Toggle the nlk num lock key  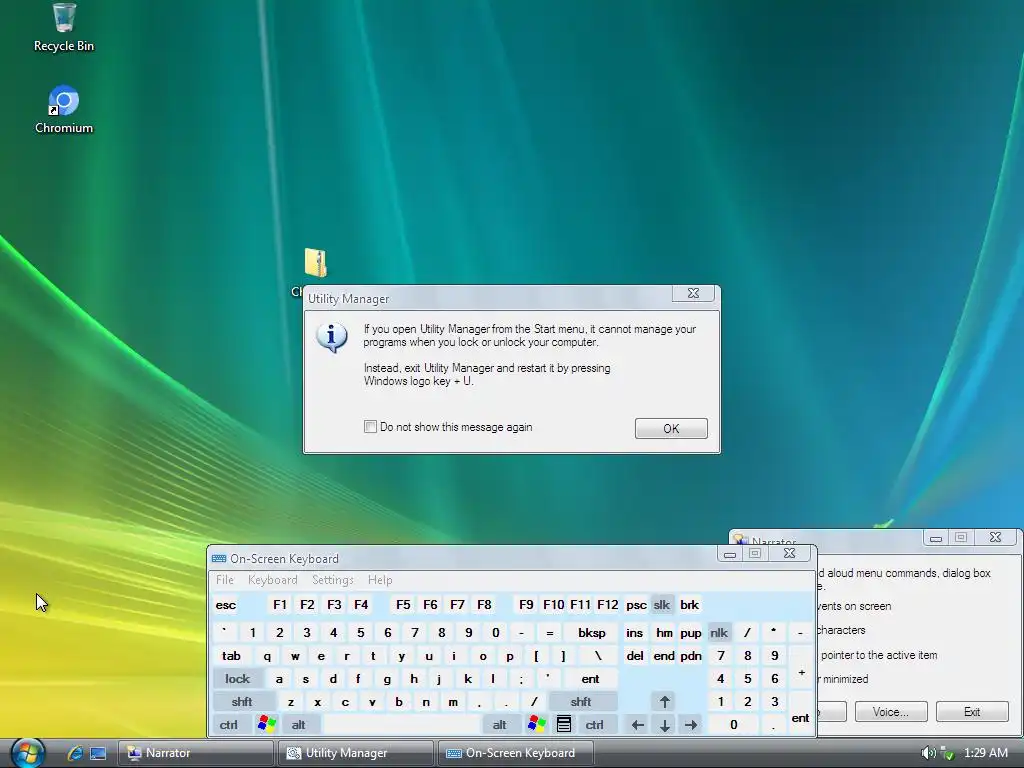click(719, 632)
